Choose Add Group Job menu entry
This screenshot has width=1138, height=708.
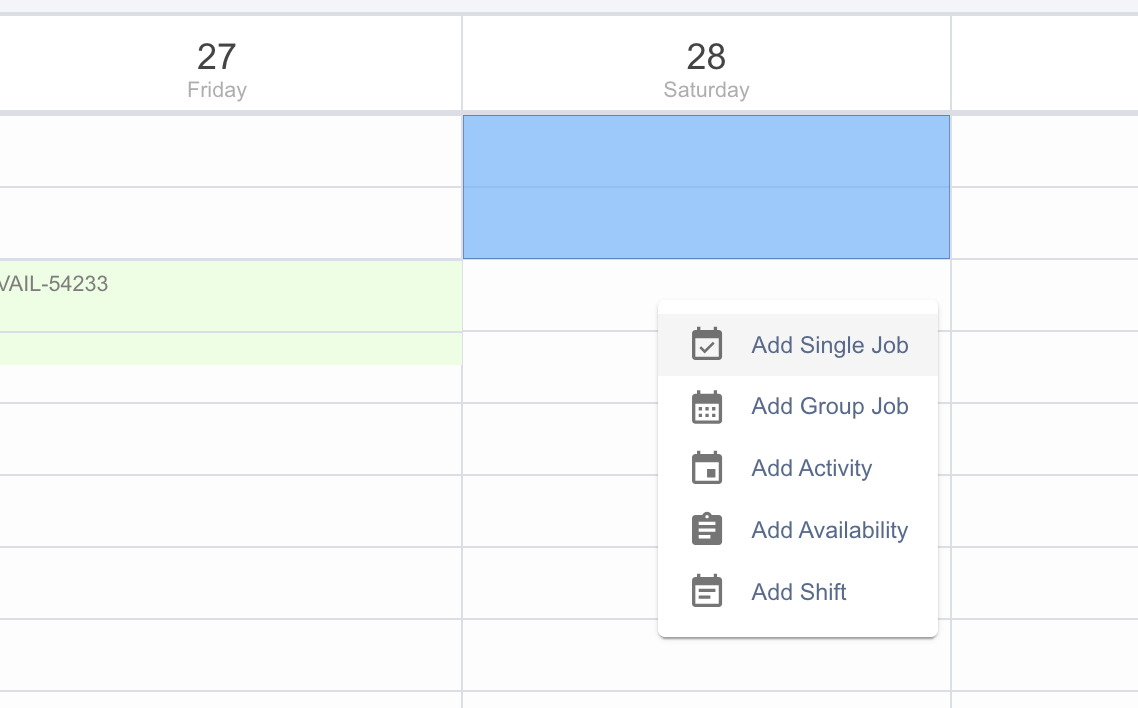point(798,406)
